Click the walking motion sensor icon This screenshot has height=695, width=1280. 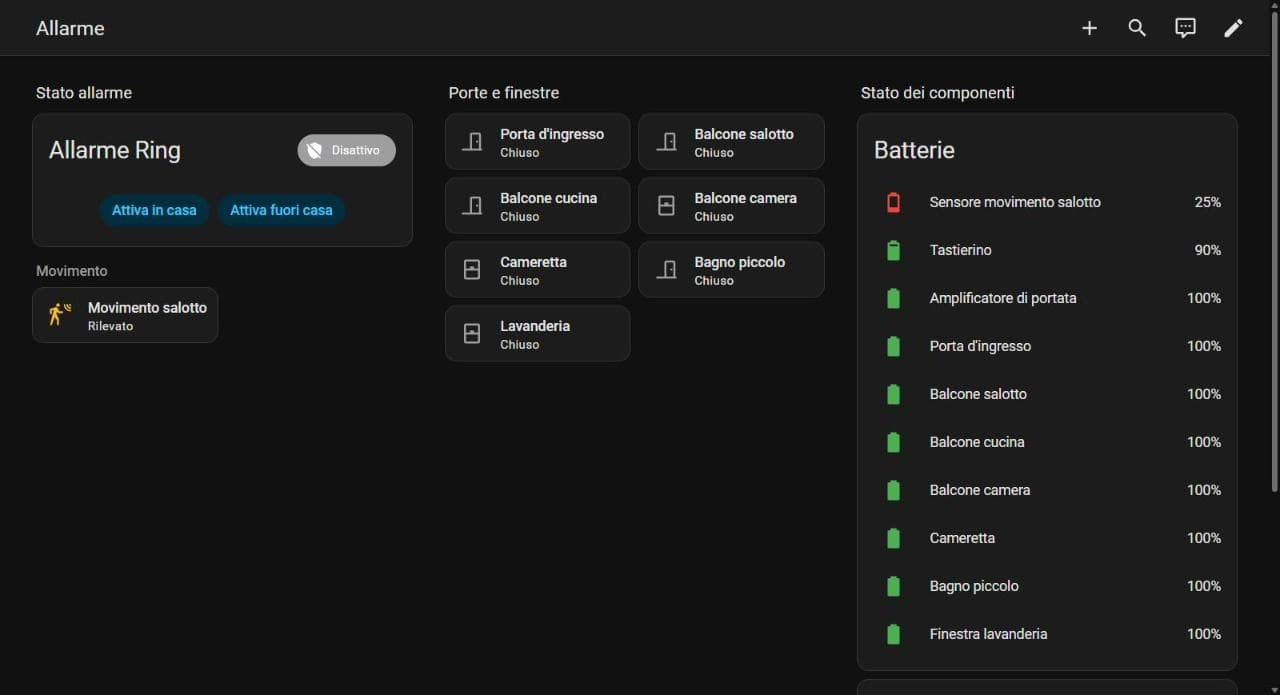coord(60,315)
